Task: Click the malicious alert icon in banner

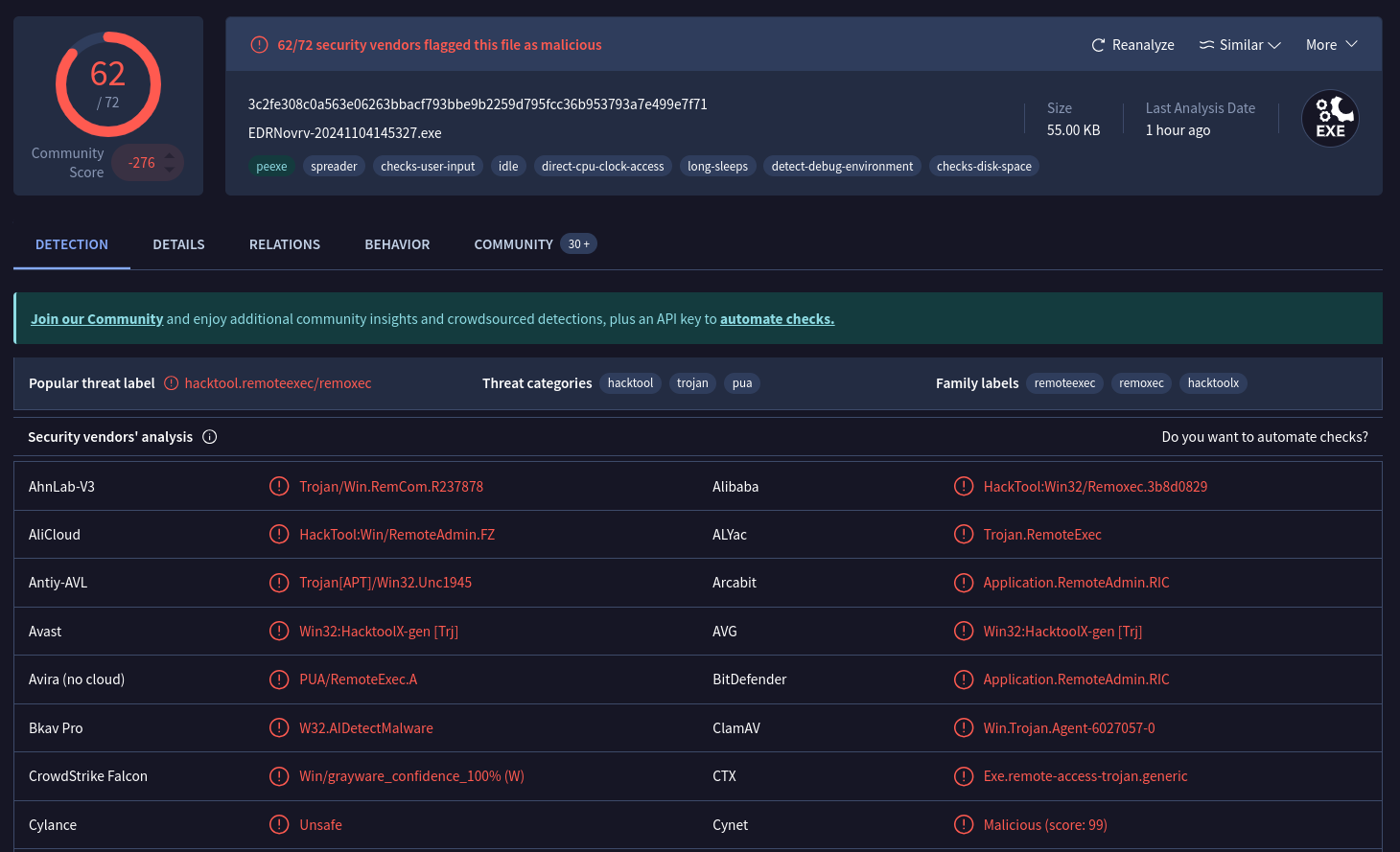Action: (259, 45)
